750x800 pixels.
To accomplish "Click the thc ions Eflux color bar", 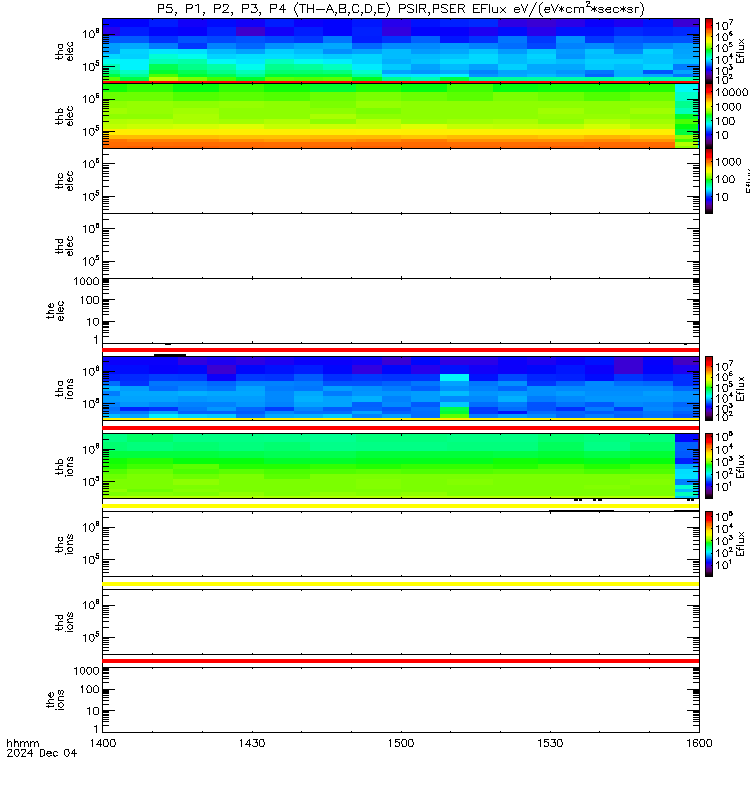I will [x=709, y=544].
